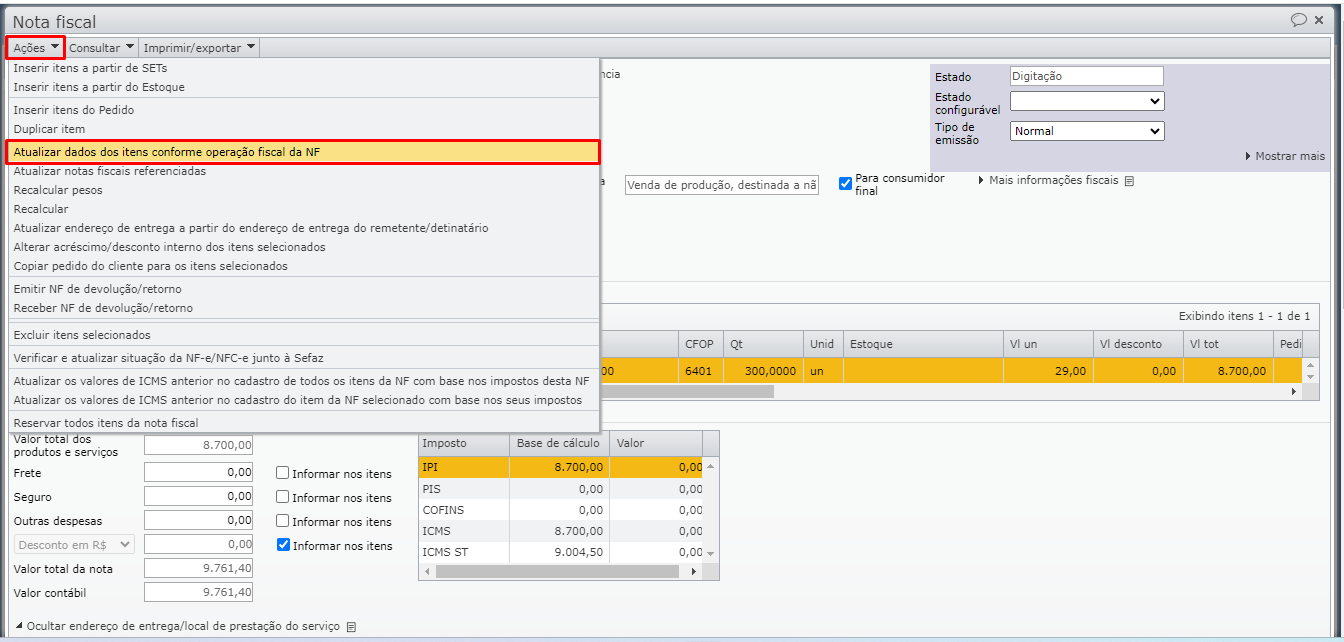Collapse Ocultar endereço de entrega section
This screenshot has width=1344, height=642.
pyautogui.click(x=177, y=627)
